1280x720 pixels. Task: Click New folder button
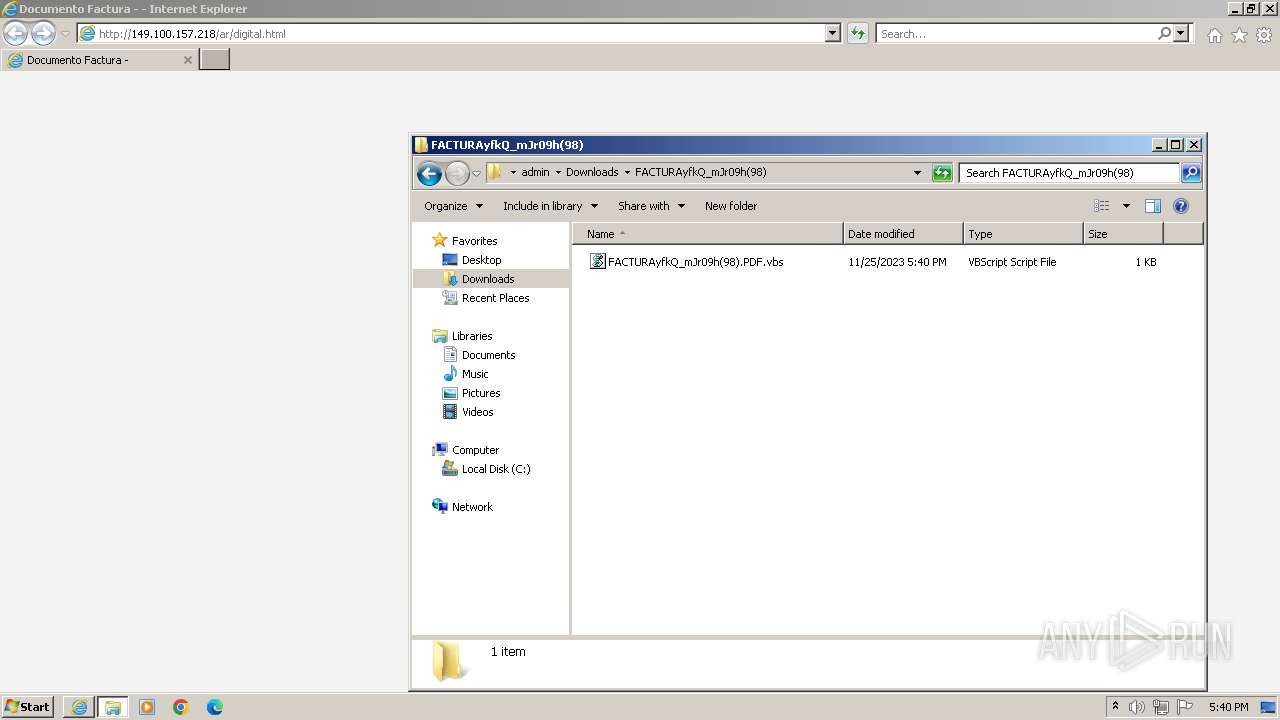pos(731,206)
